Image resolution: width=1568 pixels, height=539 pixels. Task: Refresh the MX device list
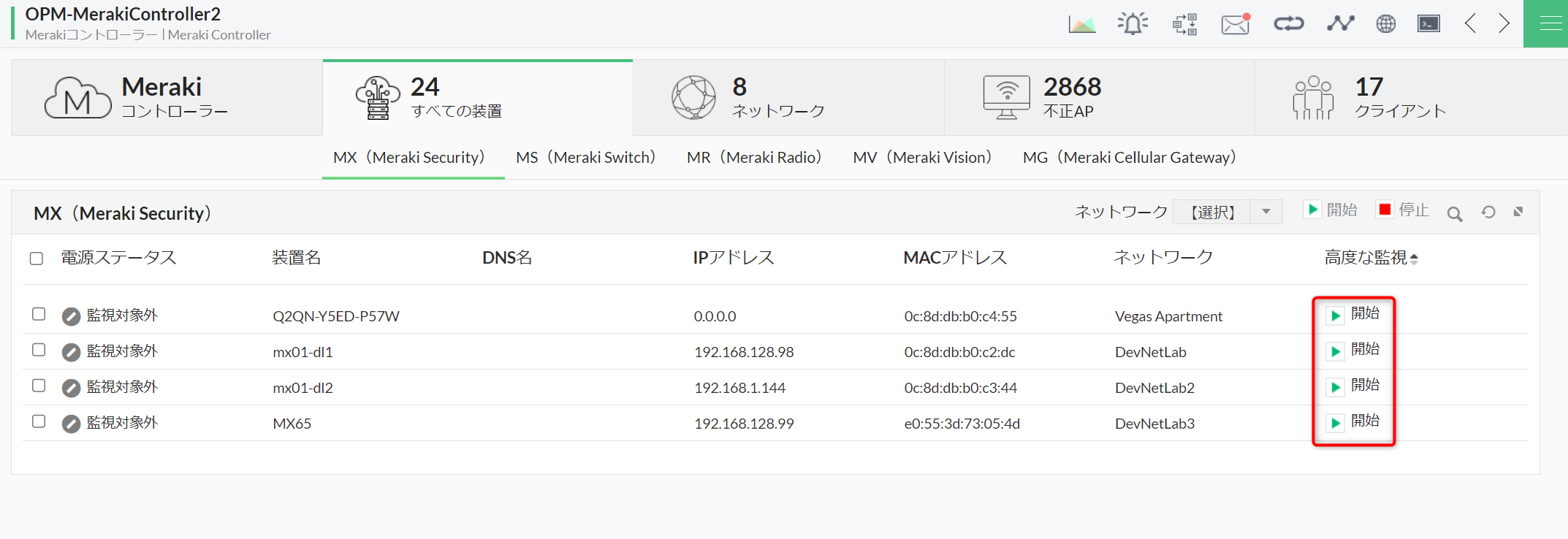pos(1488,212)
